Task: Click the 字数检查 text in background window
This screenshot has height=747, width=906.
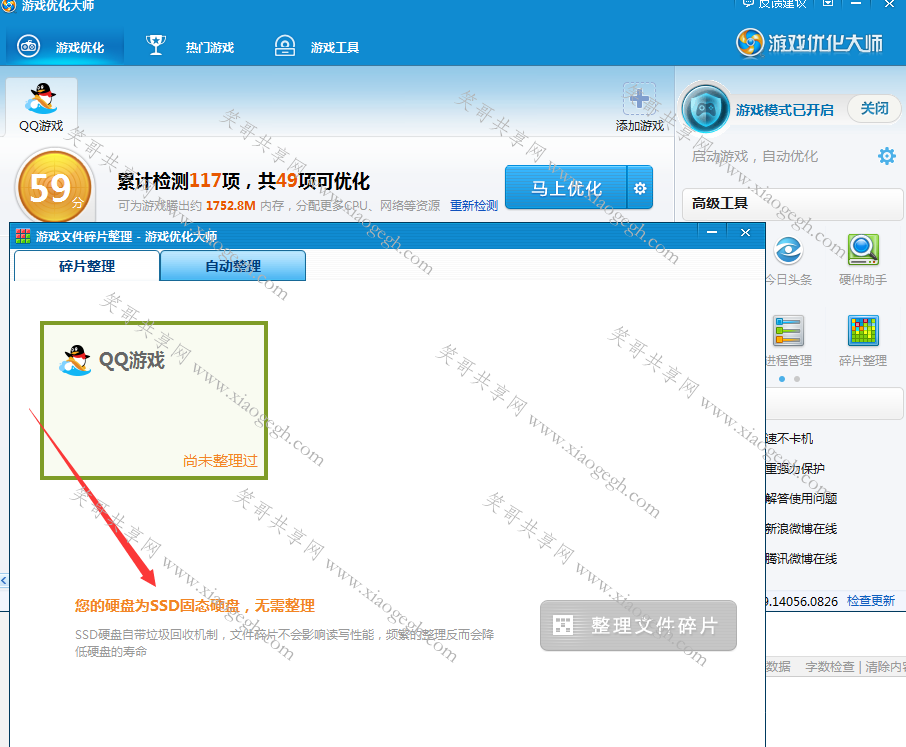Action: pos(830,667)
